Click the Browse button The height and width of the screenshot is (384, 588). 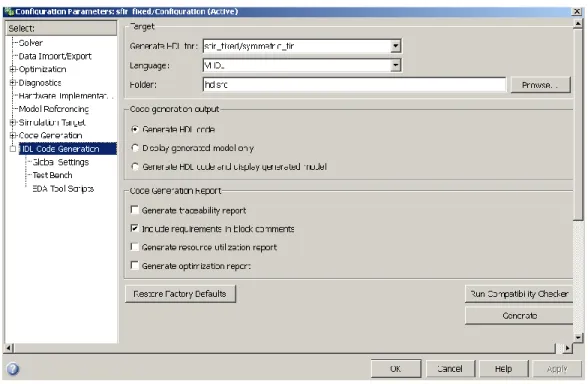[x=540, y=85]
